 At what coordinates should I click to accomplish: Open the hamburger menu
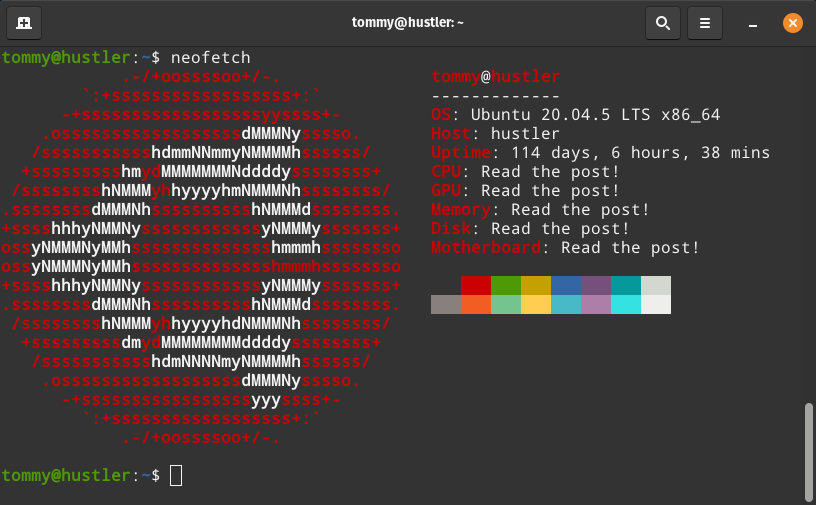(x=705, y=22)
